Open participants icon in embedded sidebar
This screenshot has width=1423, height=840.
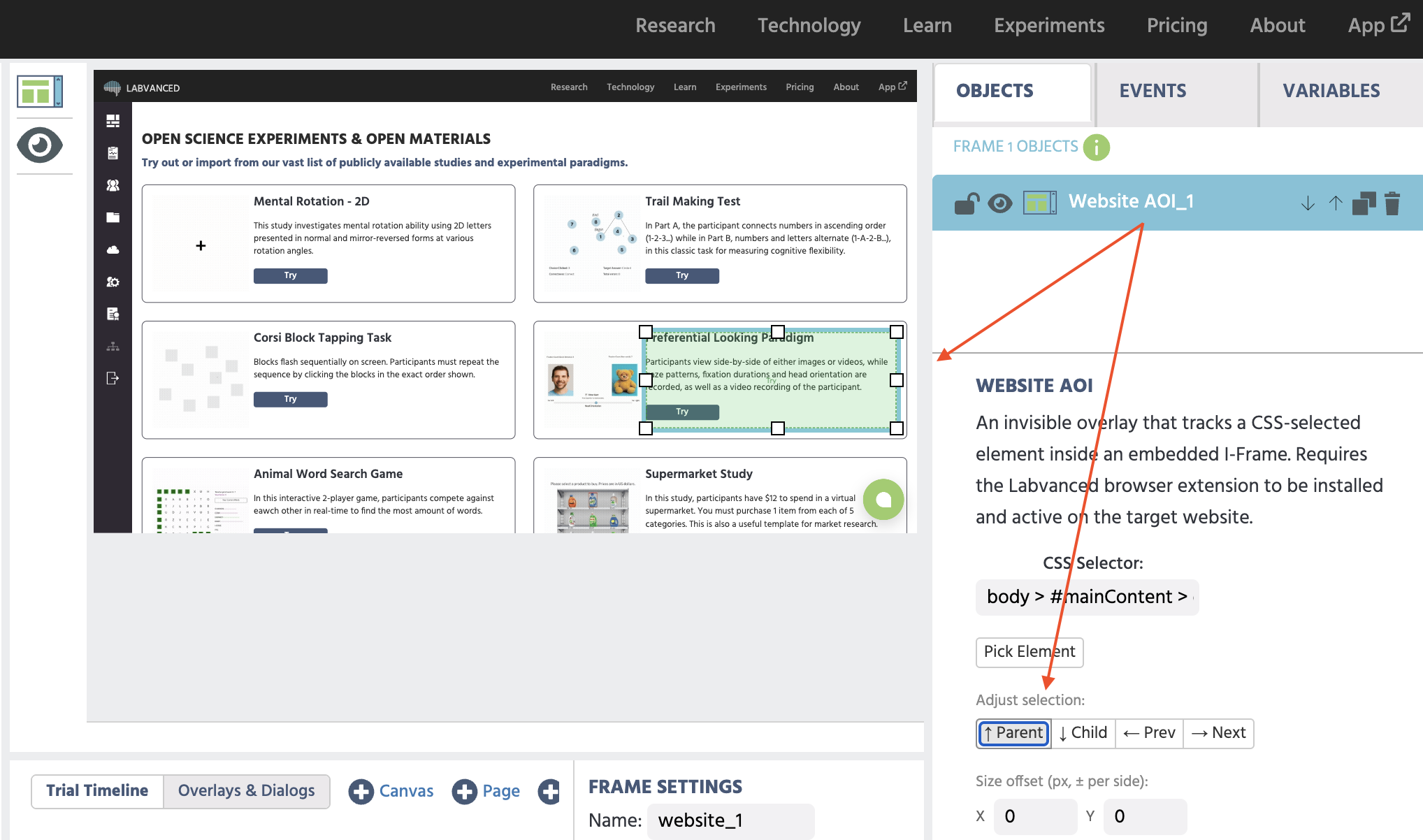(x=113, y=185)
